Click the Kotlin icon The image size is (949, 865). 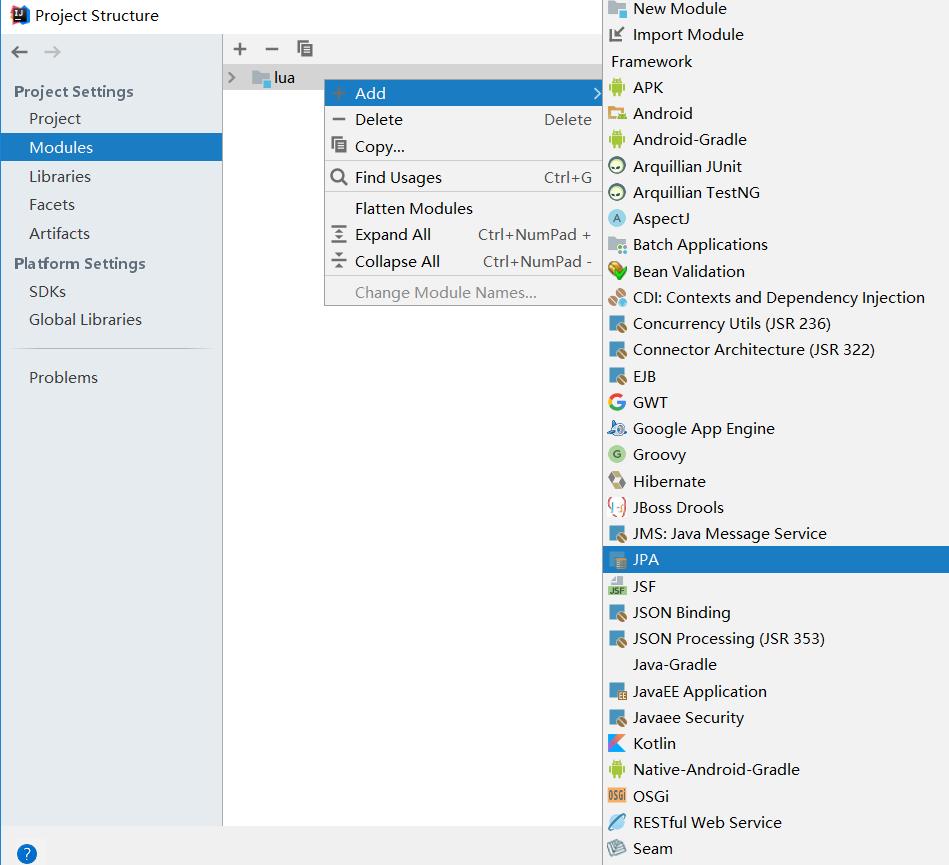click(x=617, y=743)
